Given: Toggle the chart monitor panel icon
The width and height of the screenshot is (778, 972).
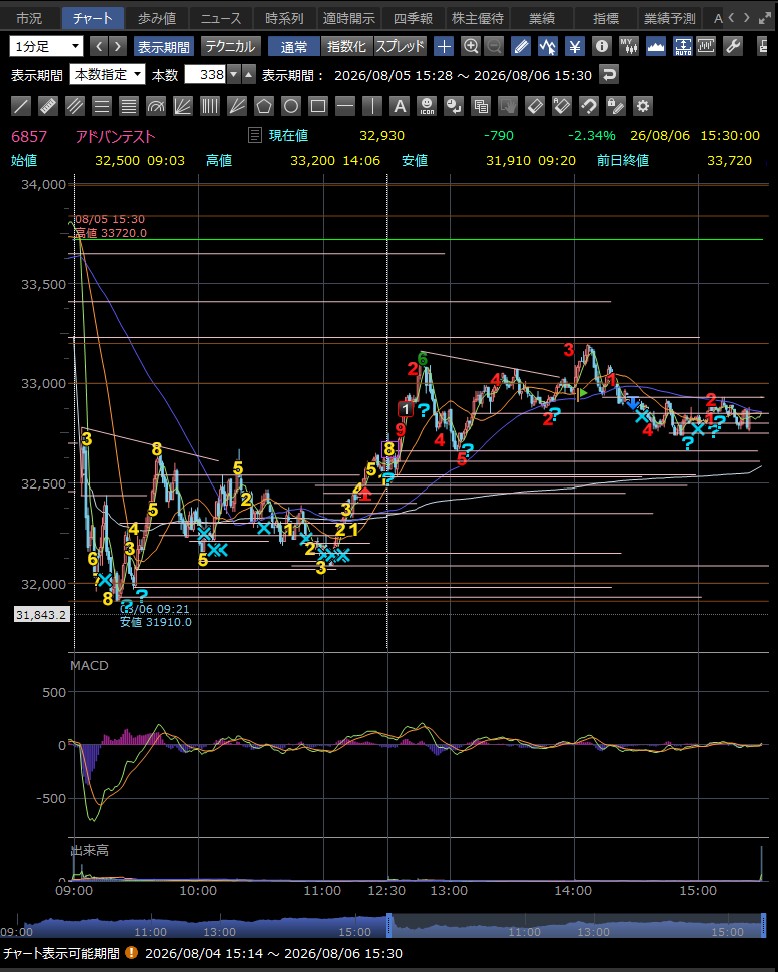Looking at the screenshot, I should coord(706,46).
